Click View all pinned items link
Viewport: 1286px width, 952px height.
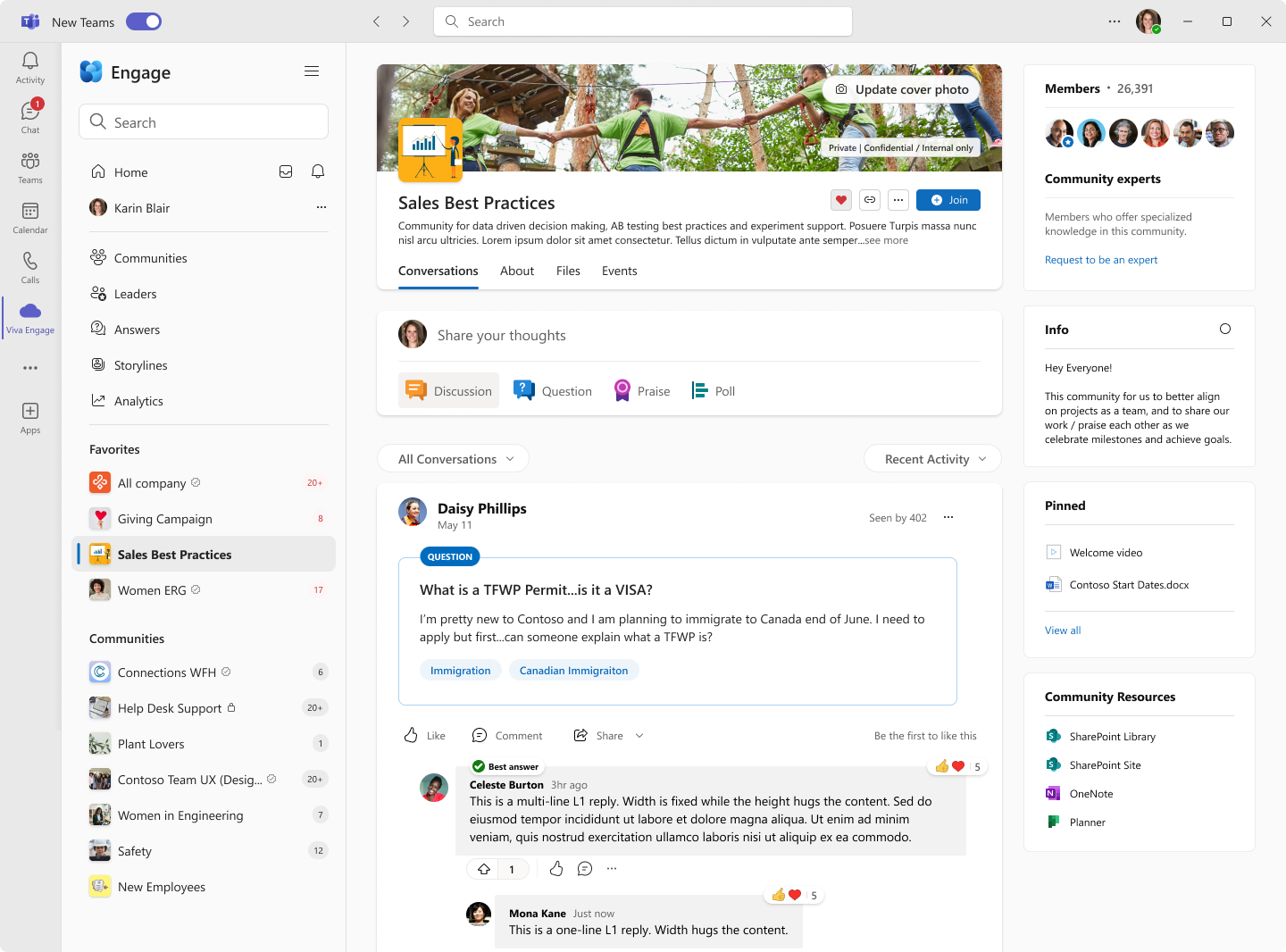[1063, 630]
